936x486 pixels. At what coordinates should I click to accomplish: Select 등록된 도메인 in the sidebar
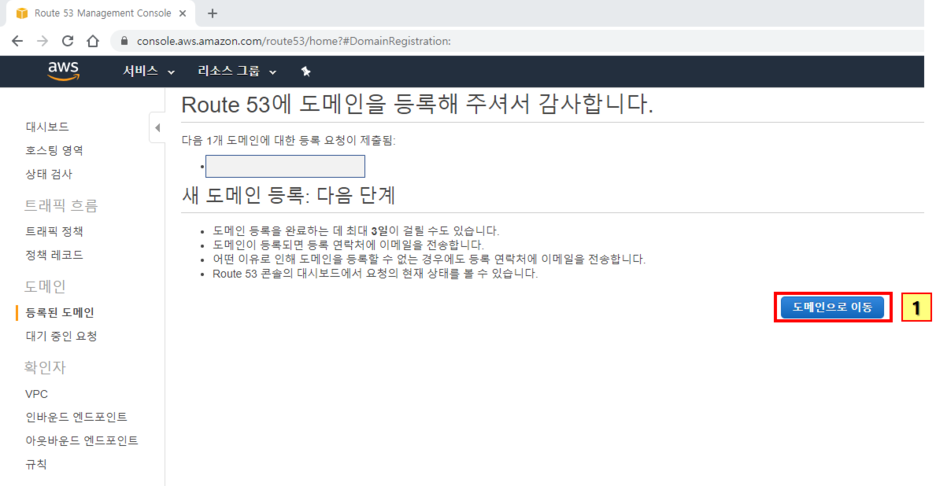(60, 313)
